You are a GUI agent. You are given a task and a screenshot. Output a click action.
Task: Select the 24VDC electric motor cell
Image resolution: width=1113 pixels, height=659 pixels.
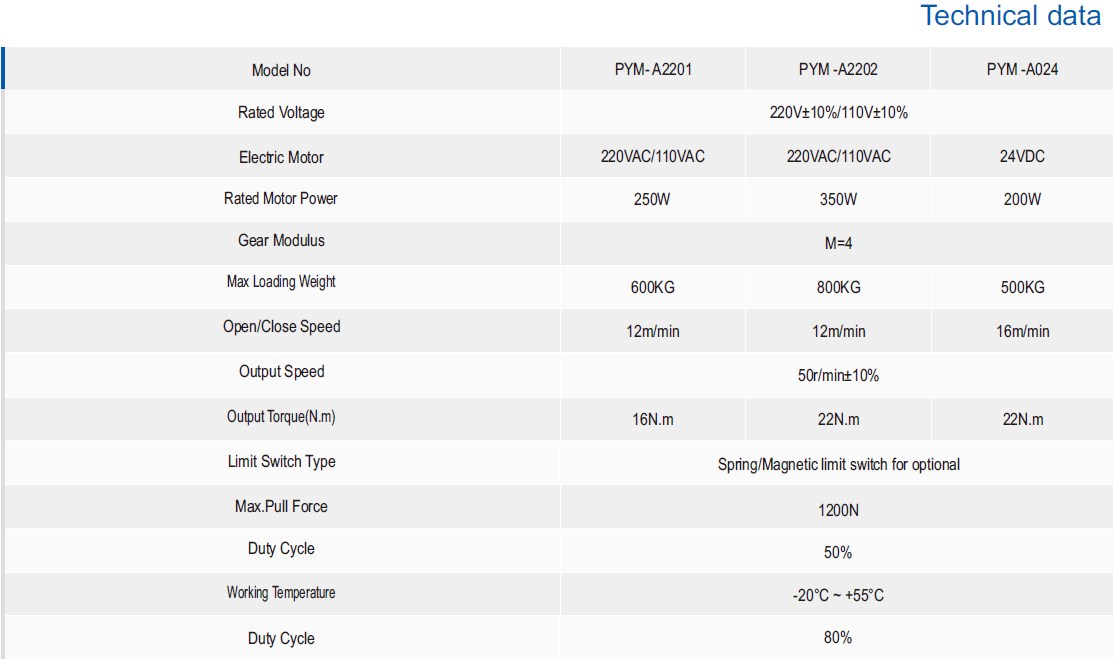(1022, 157)
